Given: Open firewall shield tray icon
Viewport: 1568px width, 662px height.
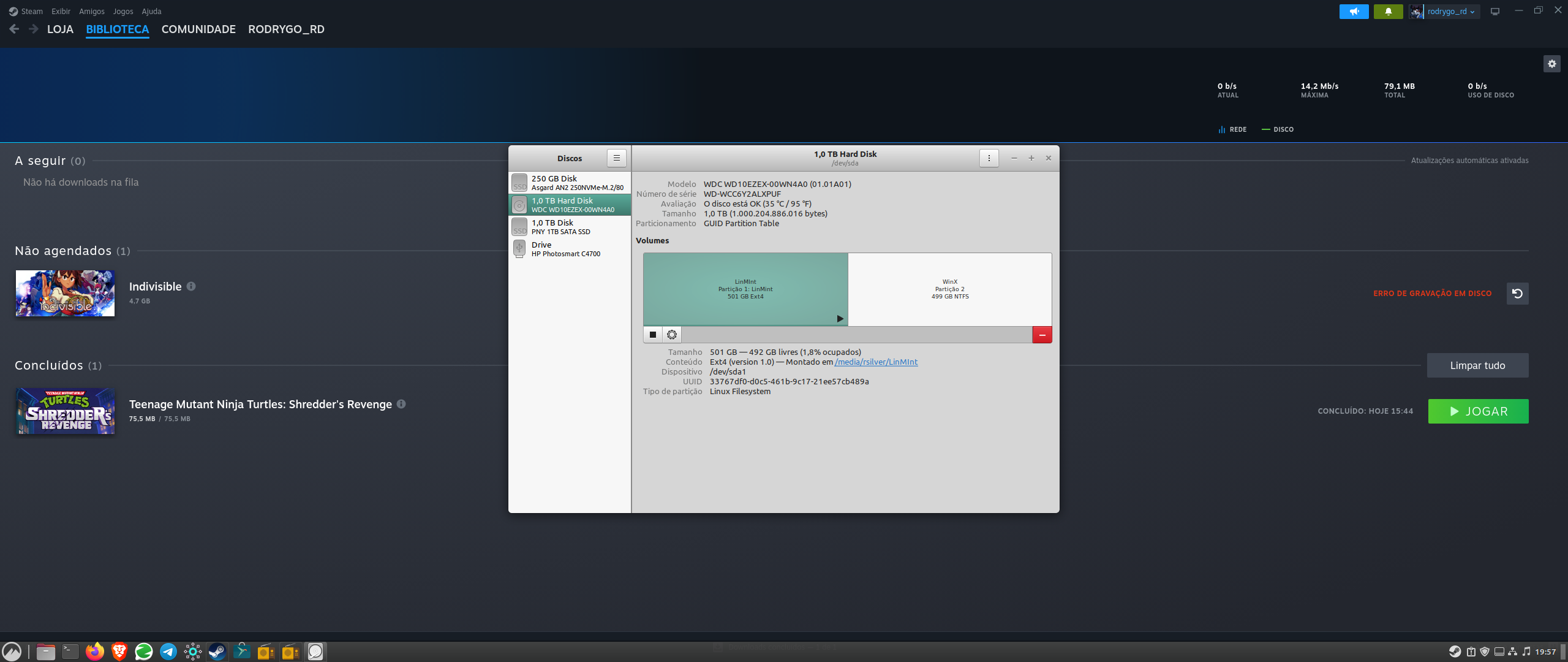Looking at the screenshot, I should pos(1485,652).
